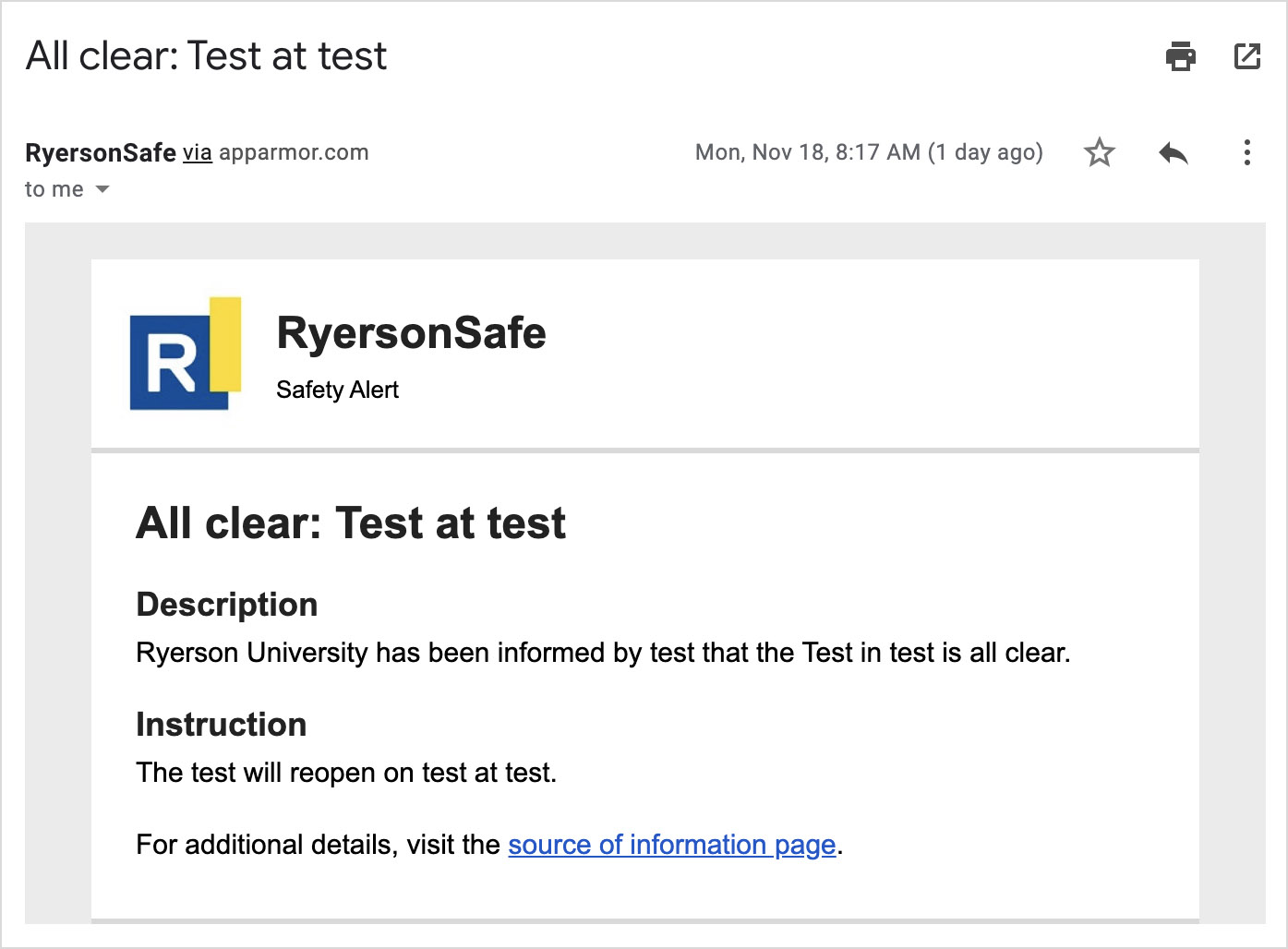Open email in new window
1288x949 pixels.
pos(1247,56)
